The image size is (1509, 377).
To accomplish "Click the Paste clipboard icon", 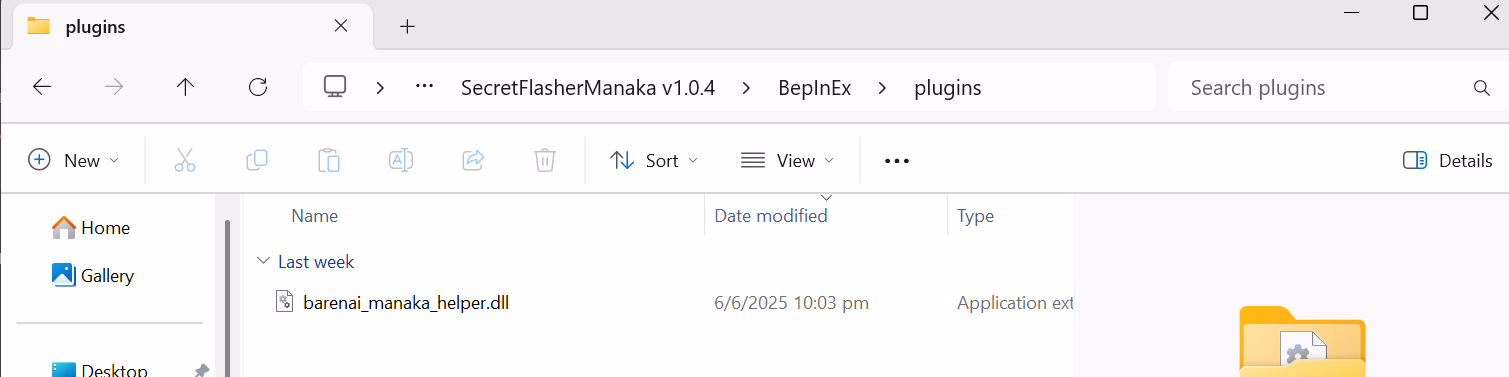I will [329, 160].
